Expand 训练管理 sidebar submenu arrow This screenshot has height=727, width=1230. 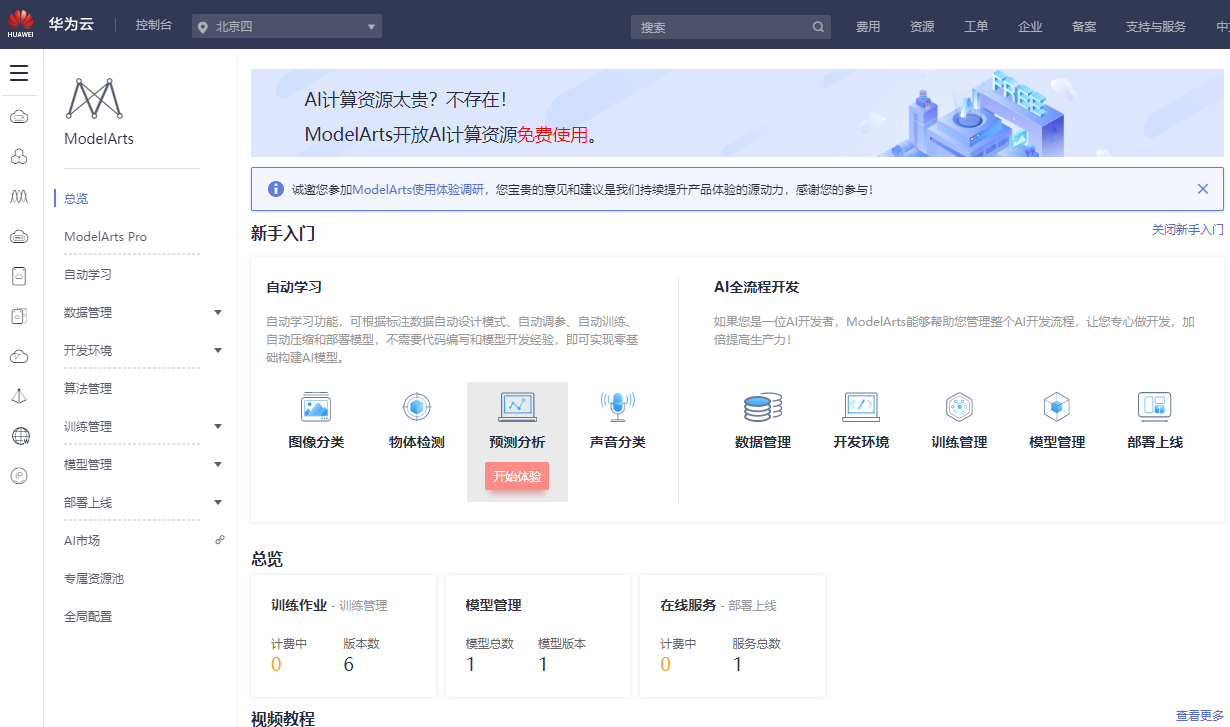click(218, 427)
